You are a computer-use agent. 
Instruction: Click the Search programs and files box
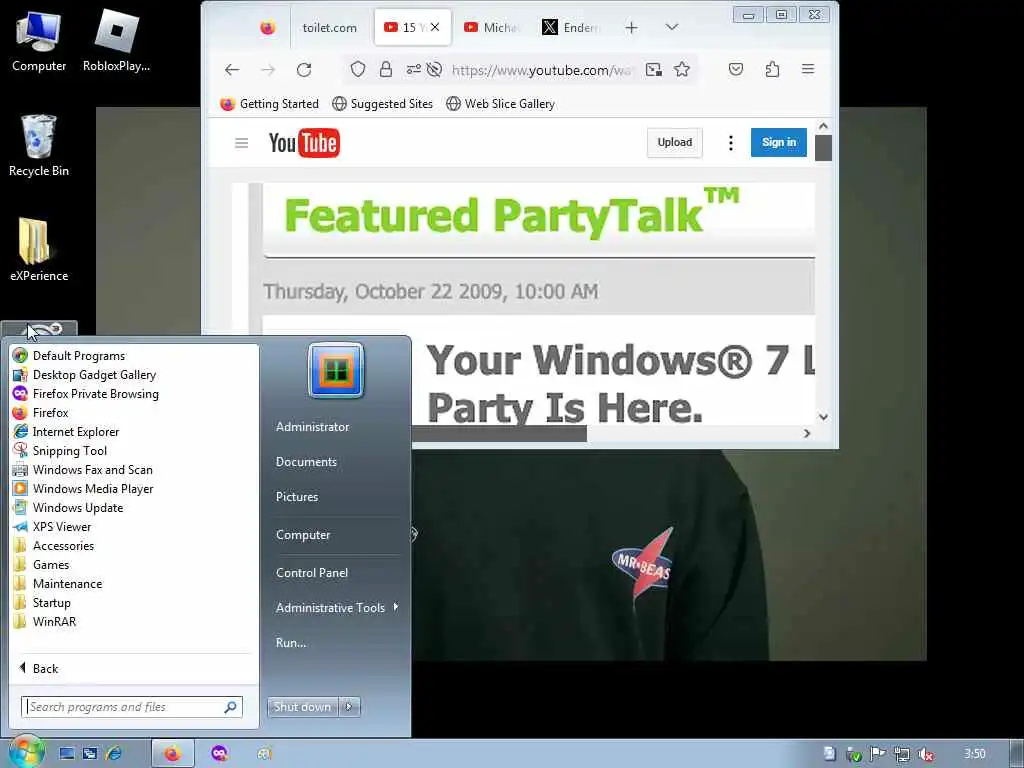pyautogui.click(x=132, y=707)
